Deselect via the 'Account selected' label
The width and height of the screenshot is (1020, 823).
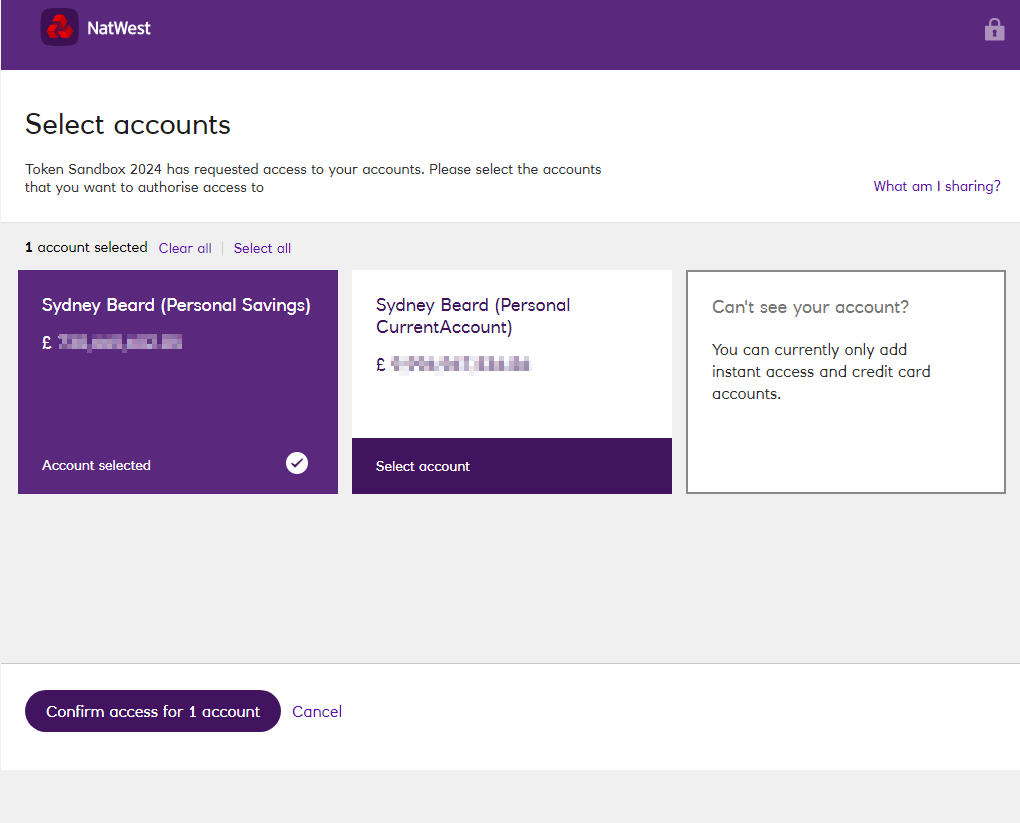(x=96, y=465)
